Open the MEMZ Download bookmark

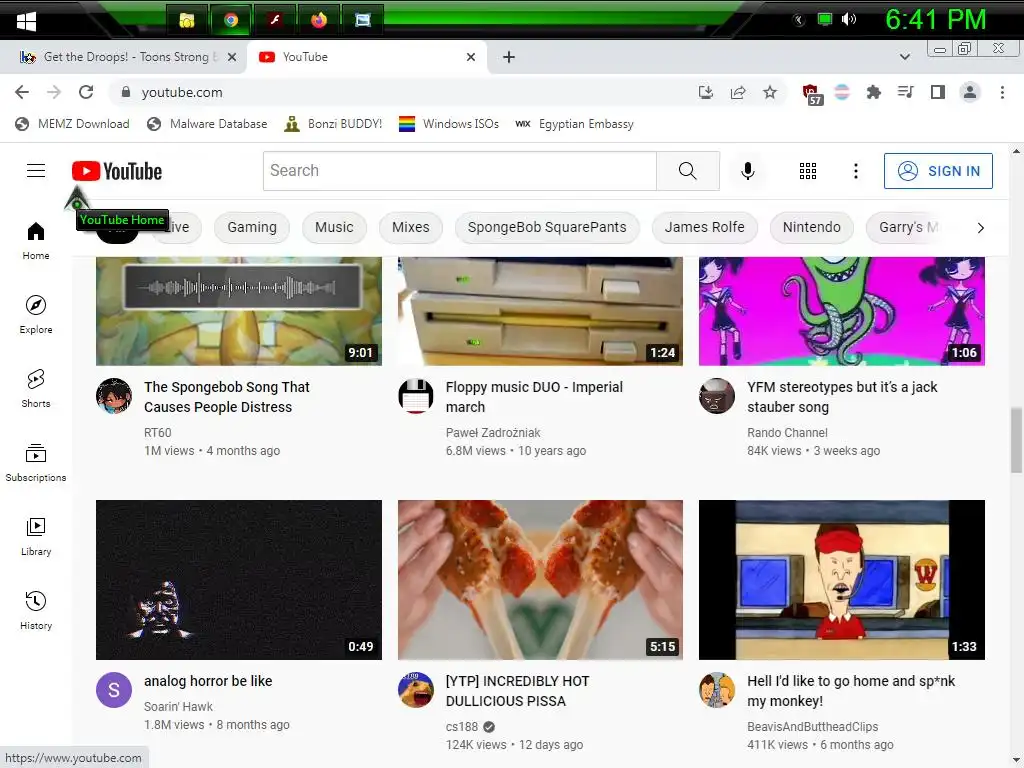[72, 124]
